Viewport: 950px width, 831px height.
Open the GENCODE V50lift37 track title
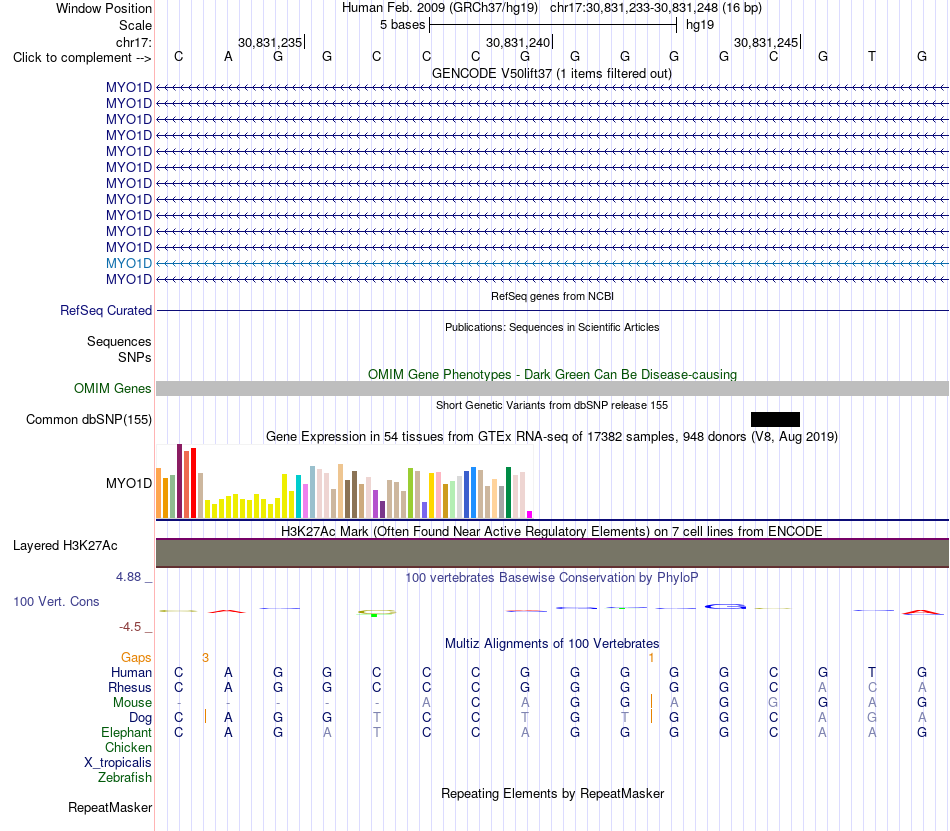coord(552,73)
